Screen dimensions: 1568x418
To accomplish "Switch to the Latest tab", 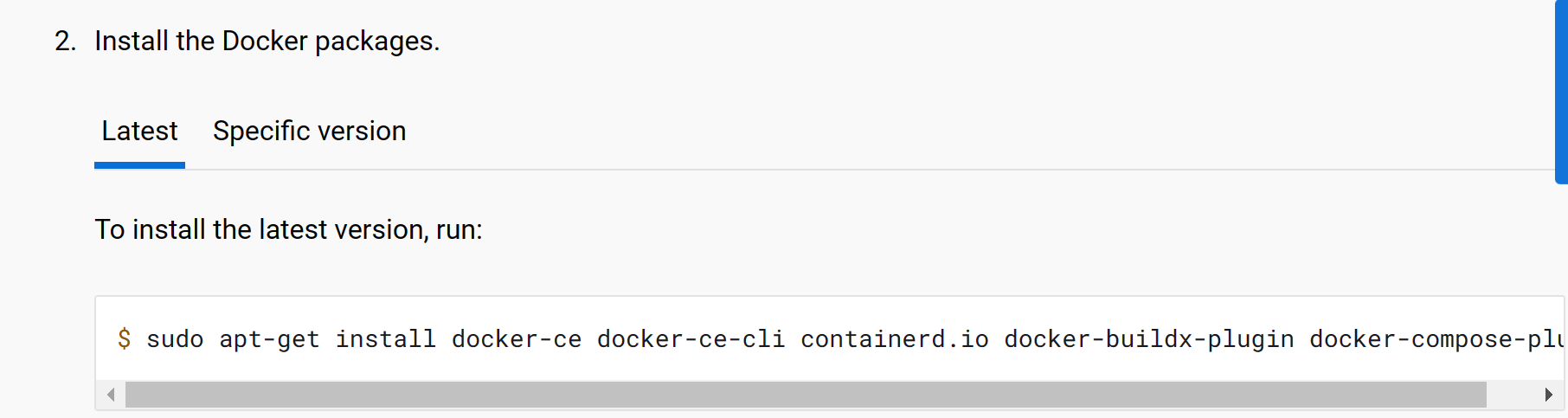I will click(x=139, y=132).
